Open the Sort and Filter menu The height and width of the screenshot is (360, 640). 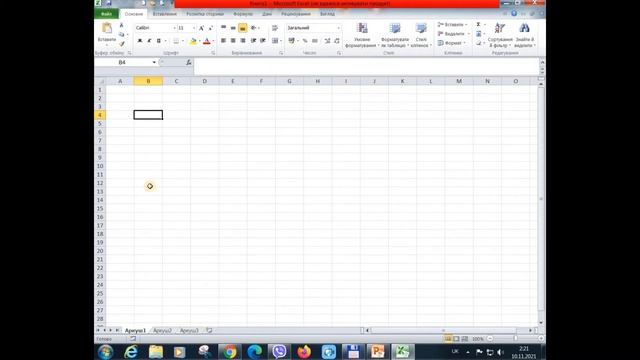click(x=500, y=36)
